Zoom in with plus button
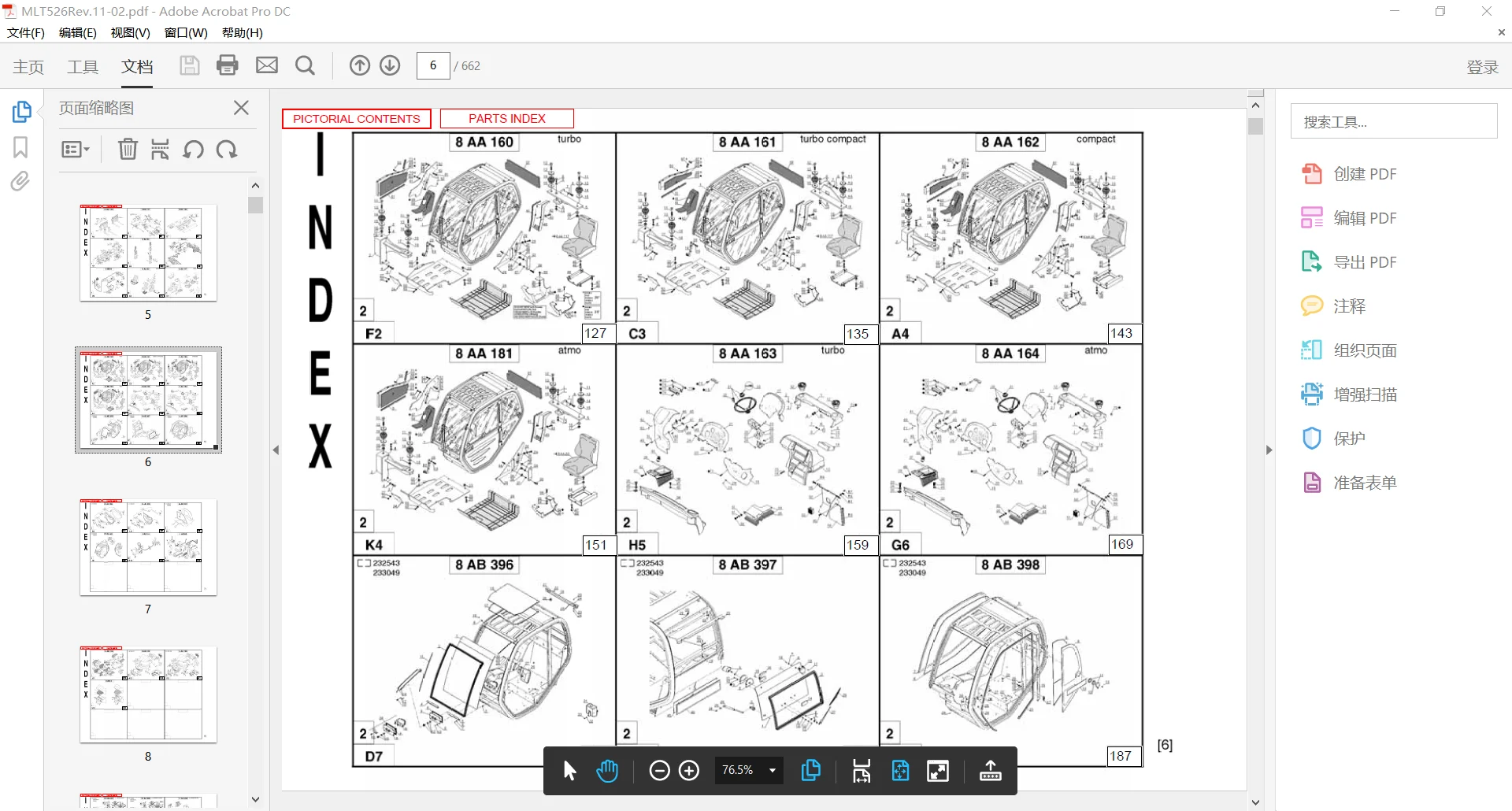The width and height of the screenshot is (1512, 811). (x=689, y=770)
